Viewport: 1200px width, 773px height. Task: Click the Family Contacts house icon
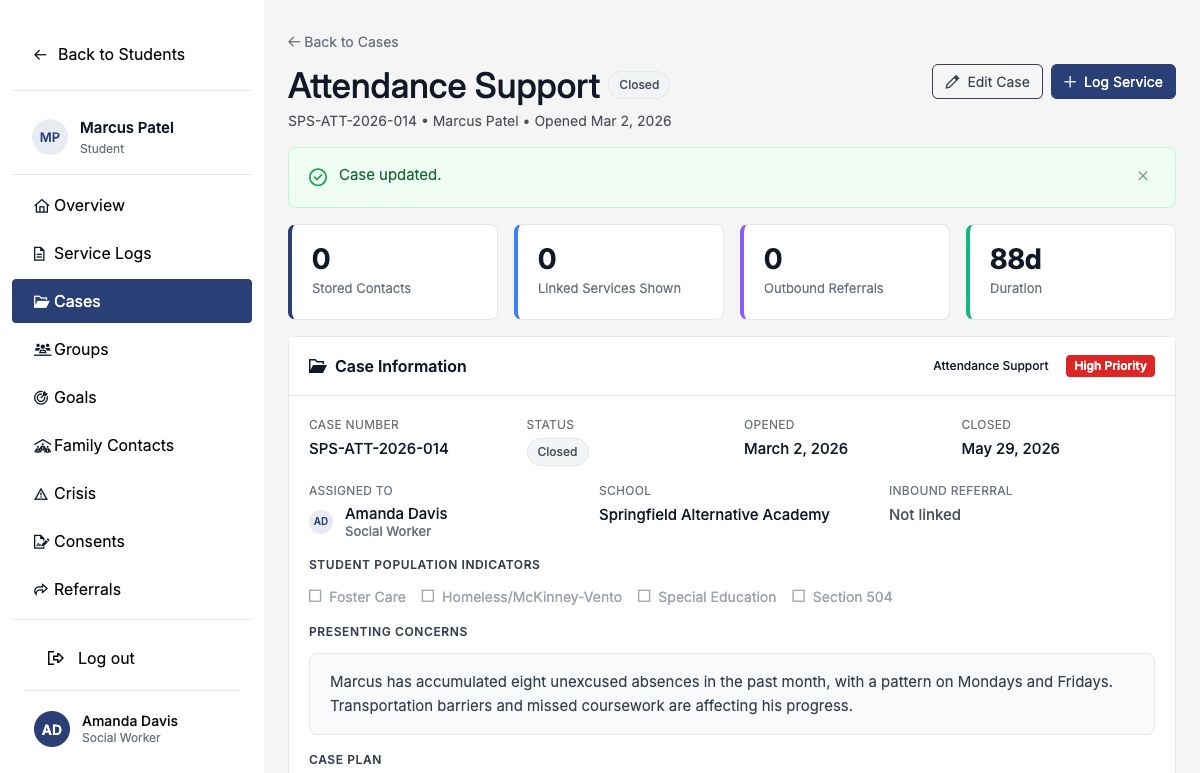[42, 446]
